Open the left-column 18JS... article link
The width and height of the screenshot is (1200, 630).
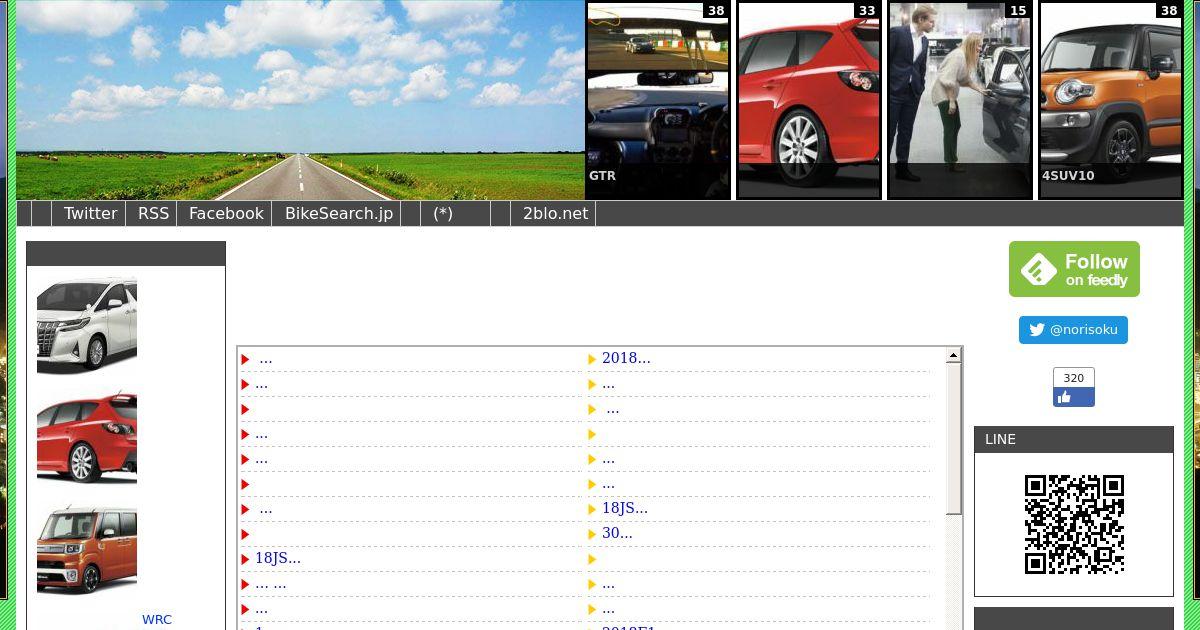coord(278,558)
